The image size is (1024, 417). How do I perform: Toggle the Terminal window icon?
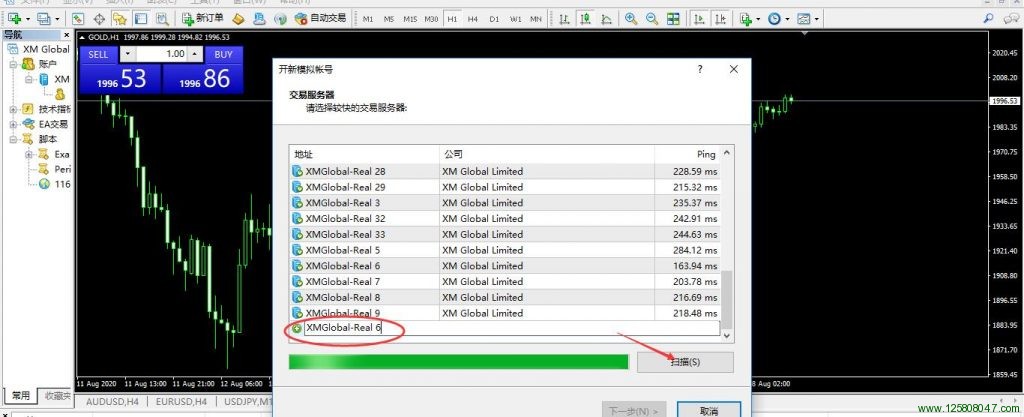point(141,19)
